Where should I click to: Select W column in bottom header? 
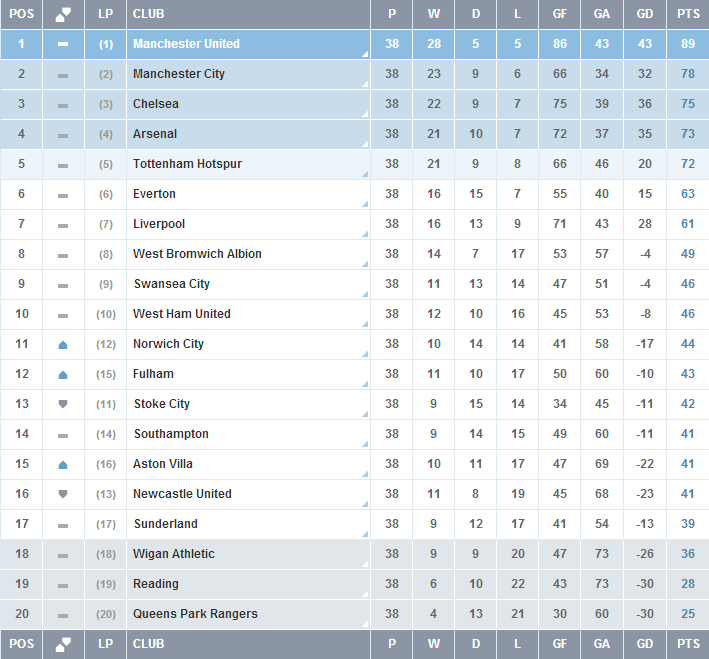(x=434, y=644)
